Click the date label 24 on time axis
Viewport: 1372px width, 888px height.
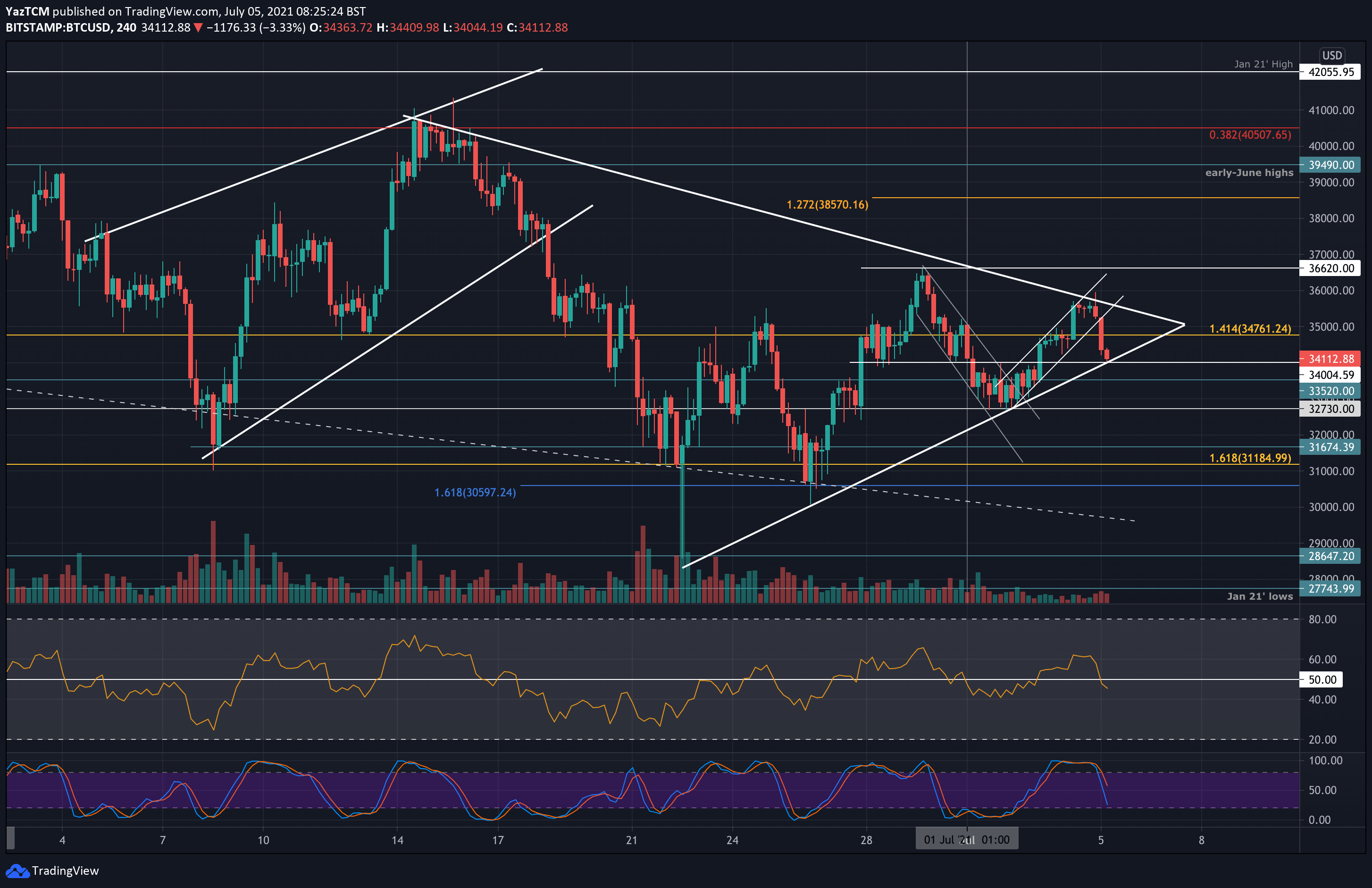point(732,840)
